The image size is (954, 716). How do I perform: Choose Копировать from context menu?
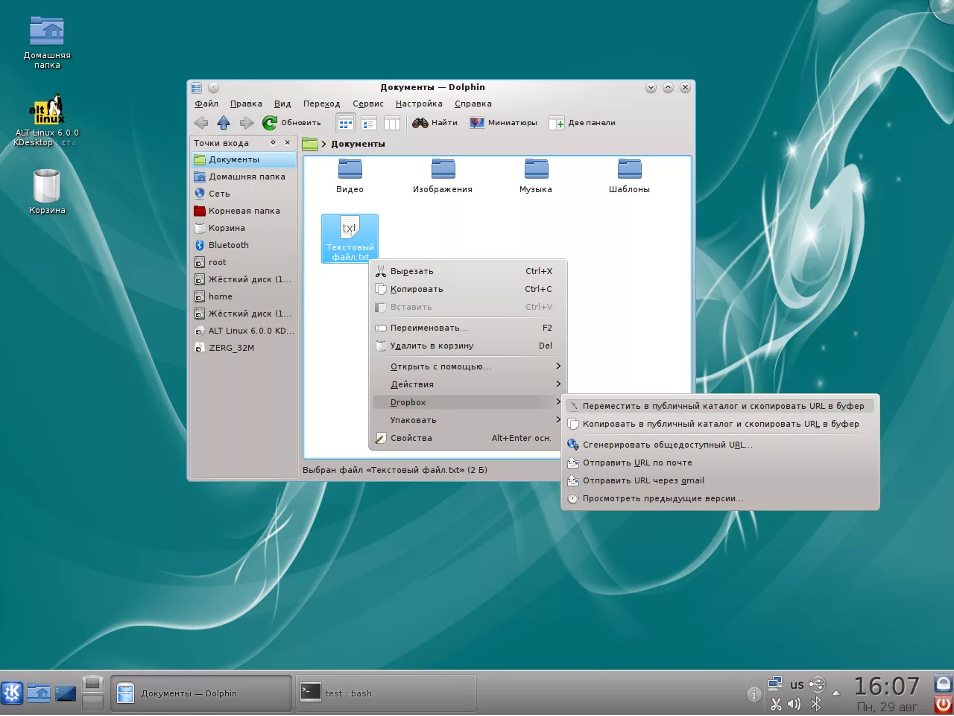point(467,289)
